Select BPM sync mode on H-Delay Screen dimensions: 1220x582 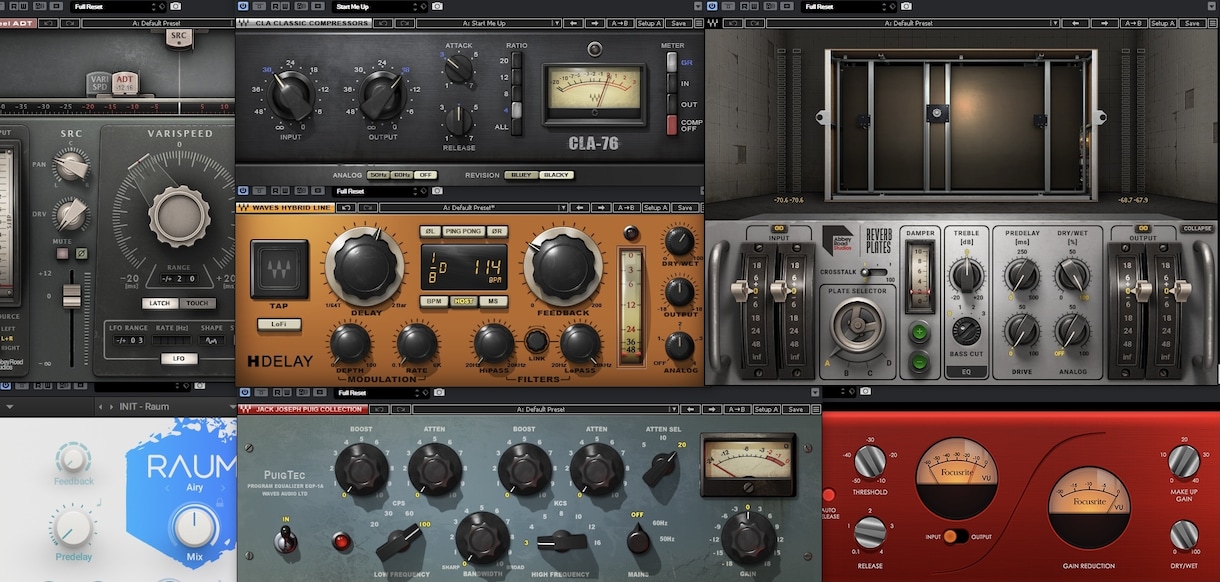point(434,301)
